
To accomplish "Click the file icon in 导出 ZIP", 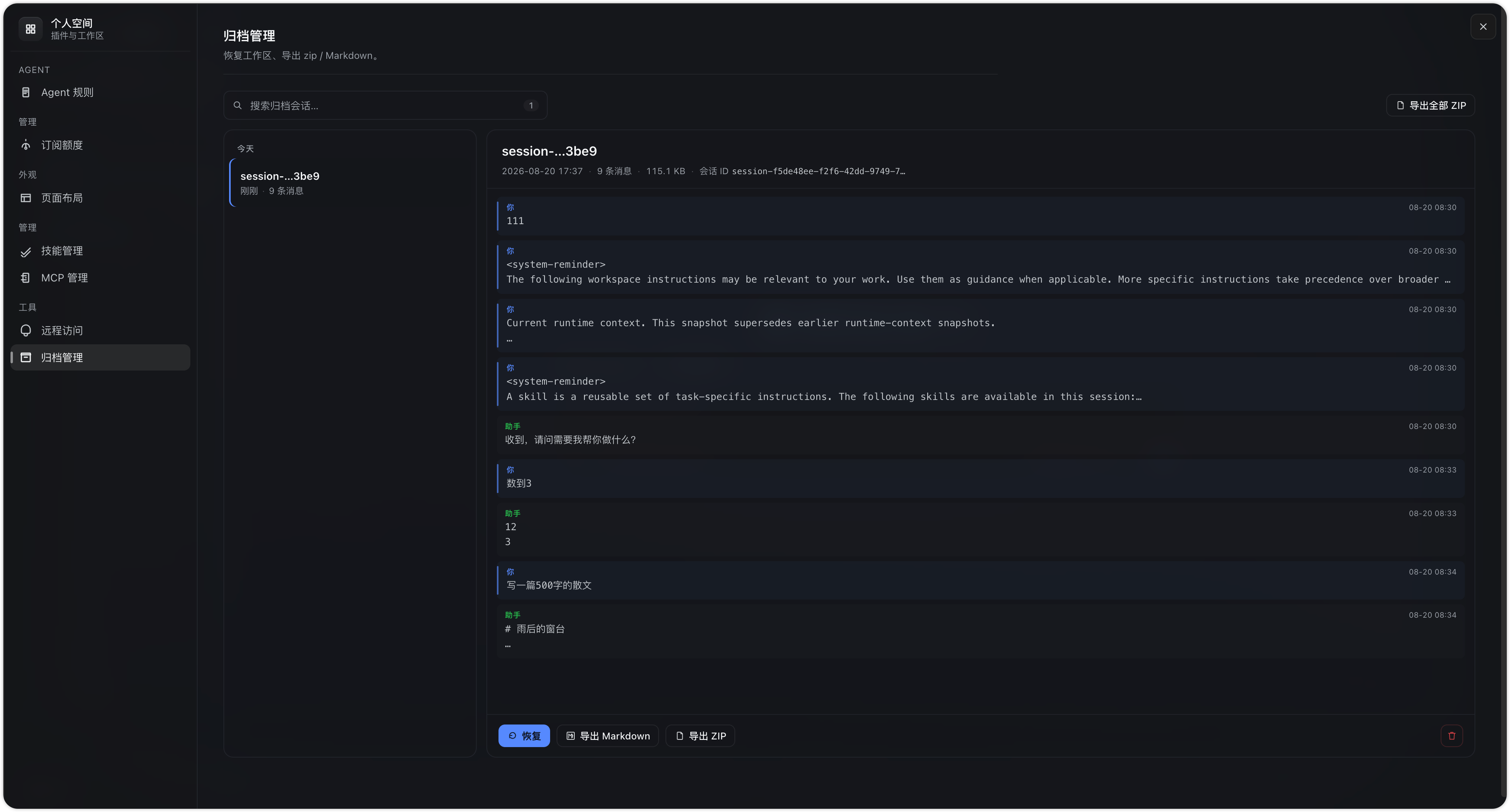I will tap(680, 736).
